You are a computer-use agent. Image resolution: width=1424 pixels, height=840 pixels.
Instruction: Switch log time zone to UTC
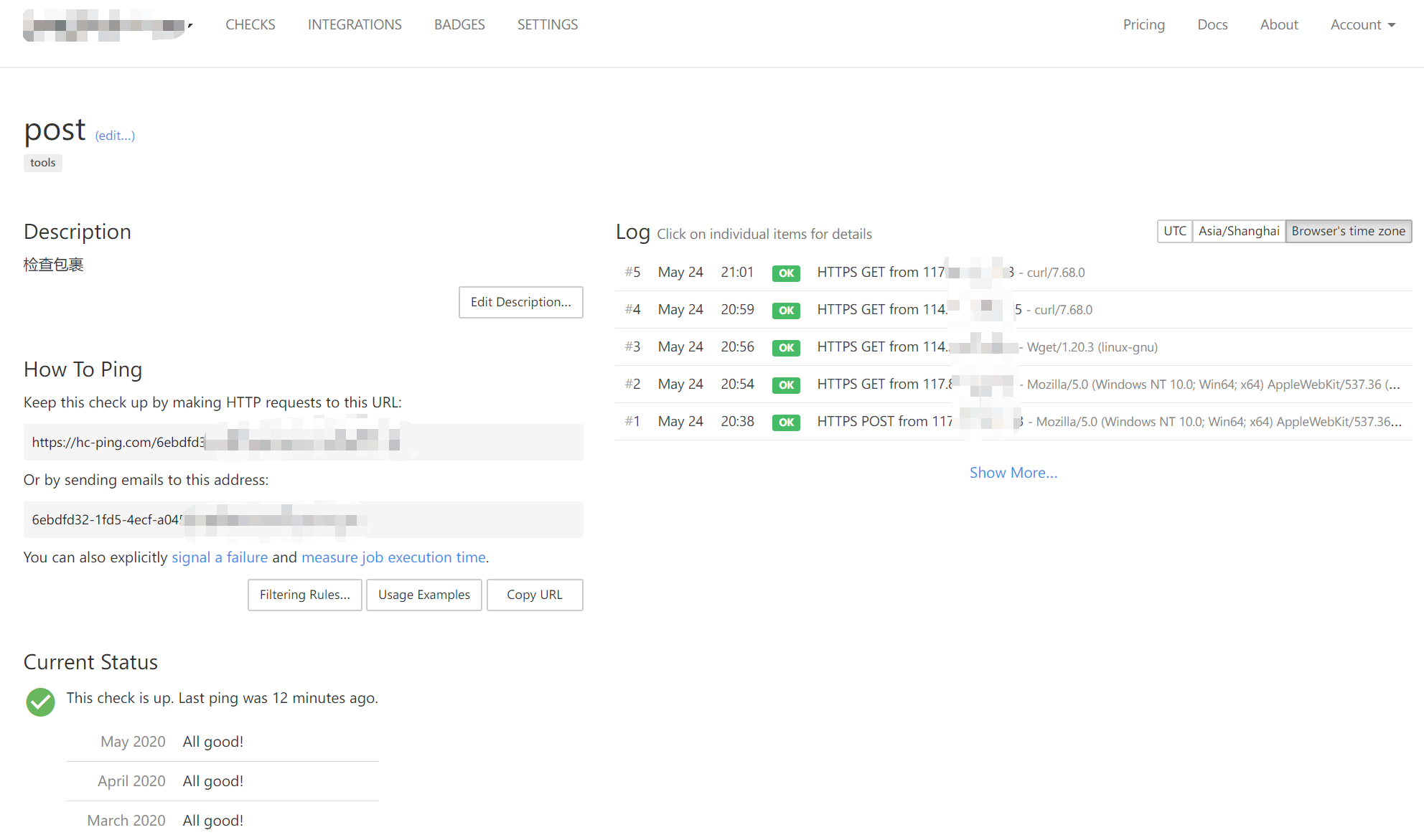pos(1174,231)
